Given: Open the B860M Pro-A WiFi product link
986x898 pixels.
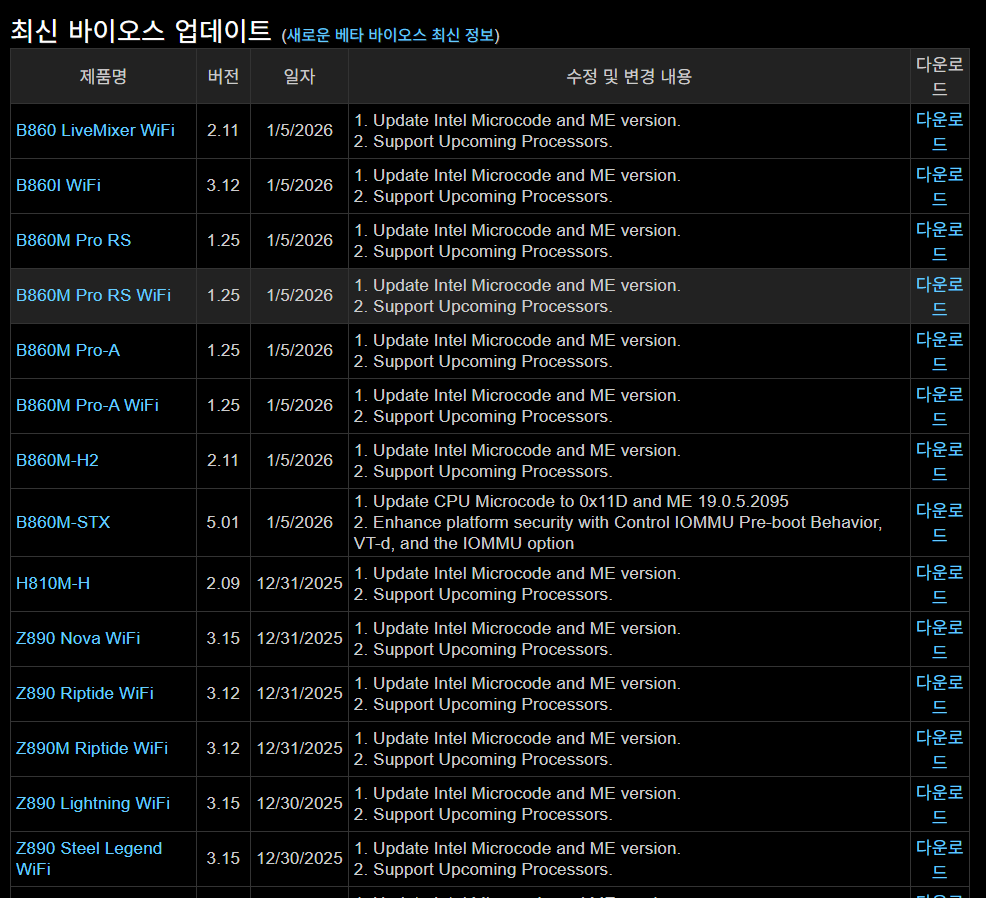Looking at the screenshot, I should click(x=87, y=406).
